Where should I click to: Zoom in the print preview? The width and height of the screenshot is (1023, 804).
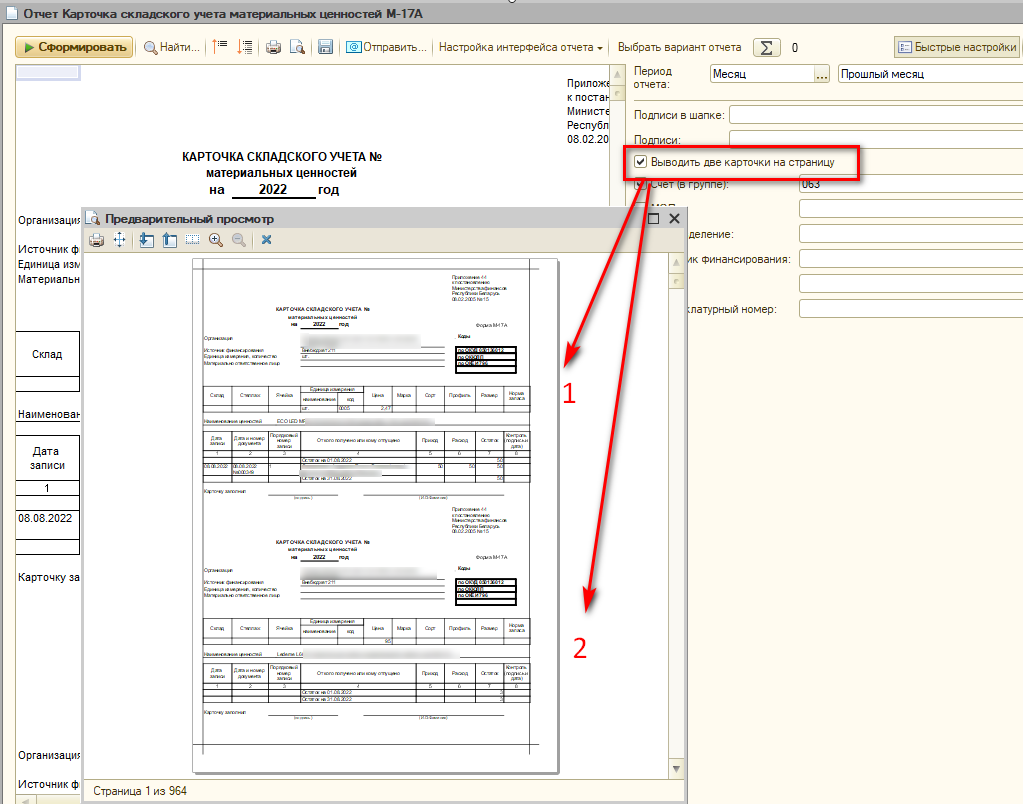pyautogui.click(x=216, y=240)
